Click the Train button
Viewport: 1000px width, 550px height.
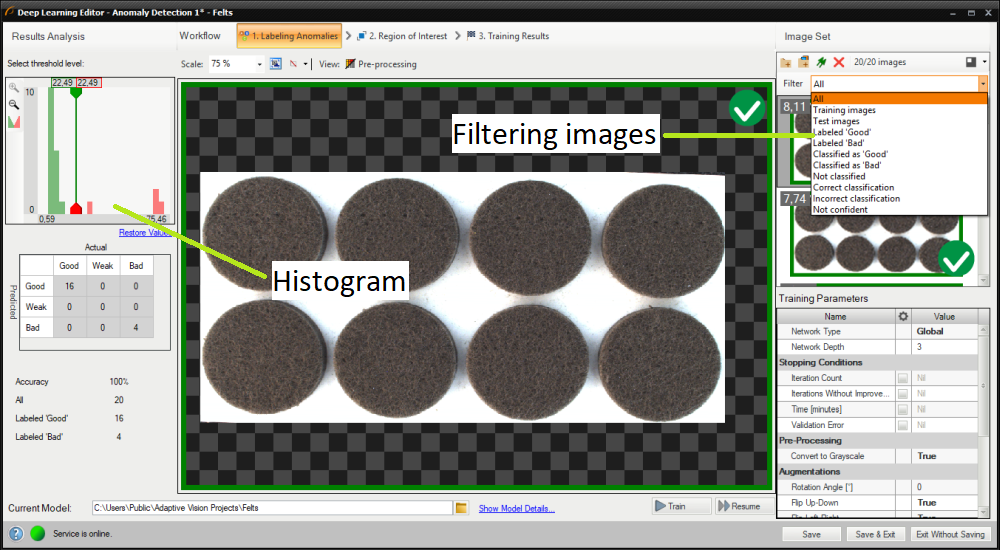pos(681,506)
